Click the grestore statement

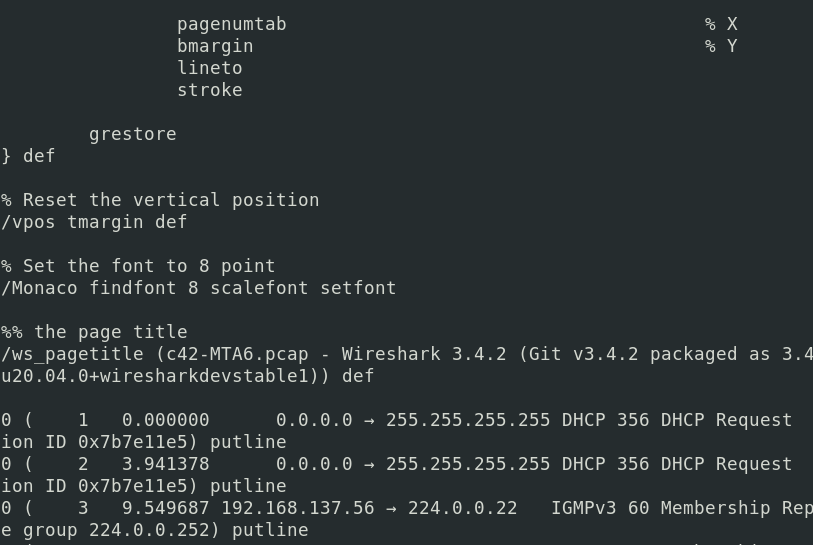(132, 134)
